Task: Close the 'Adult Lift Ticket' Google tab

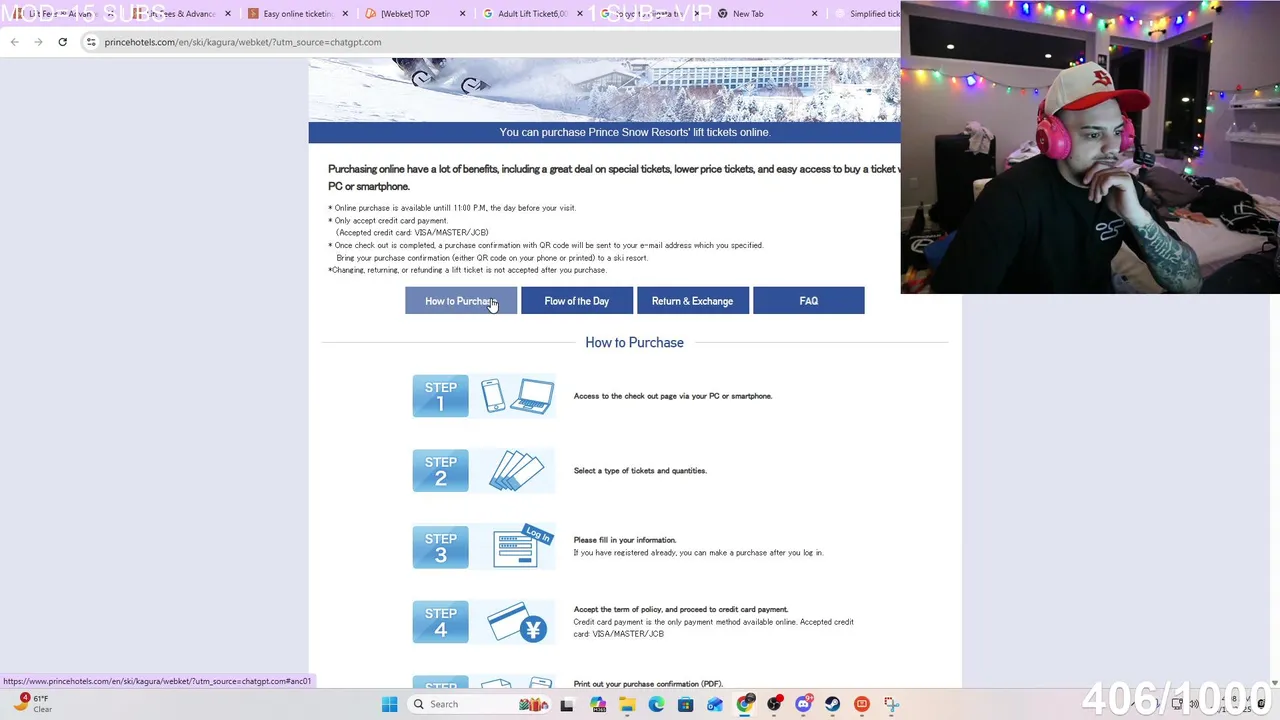Action: coord(580,14)
